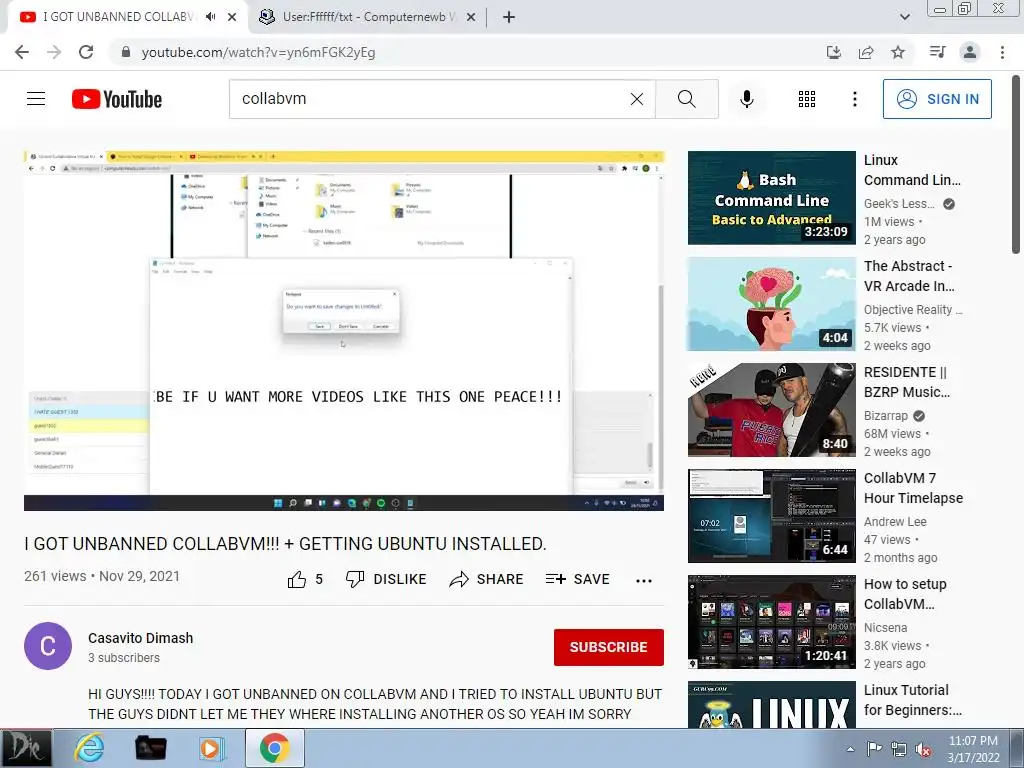1024x768 pixels.
Task: Open the network tray icon
Action: coord(899,749)
